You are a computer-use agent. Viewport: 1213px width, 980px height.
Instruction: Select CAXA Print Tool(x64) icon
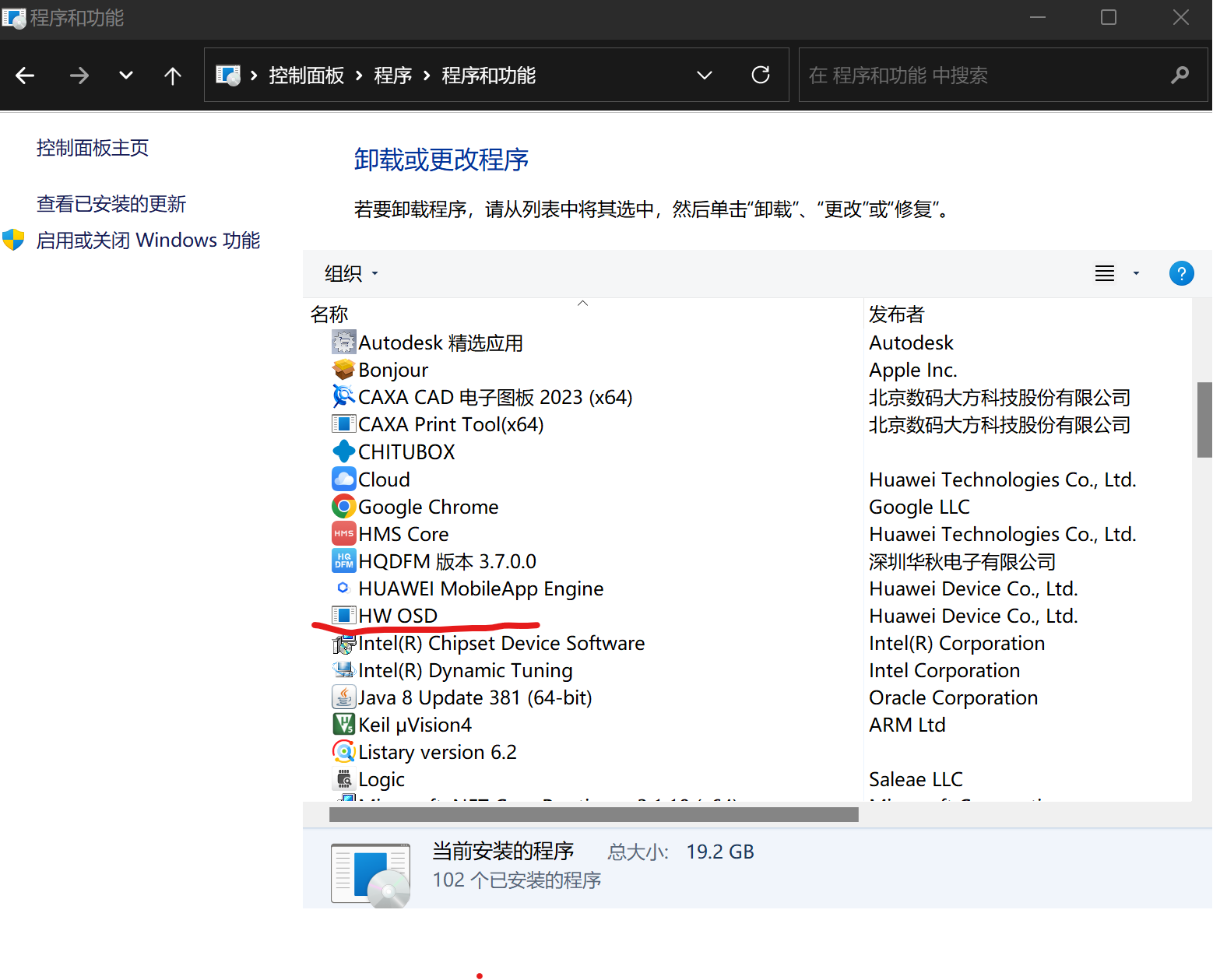tap(344, 423)
